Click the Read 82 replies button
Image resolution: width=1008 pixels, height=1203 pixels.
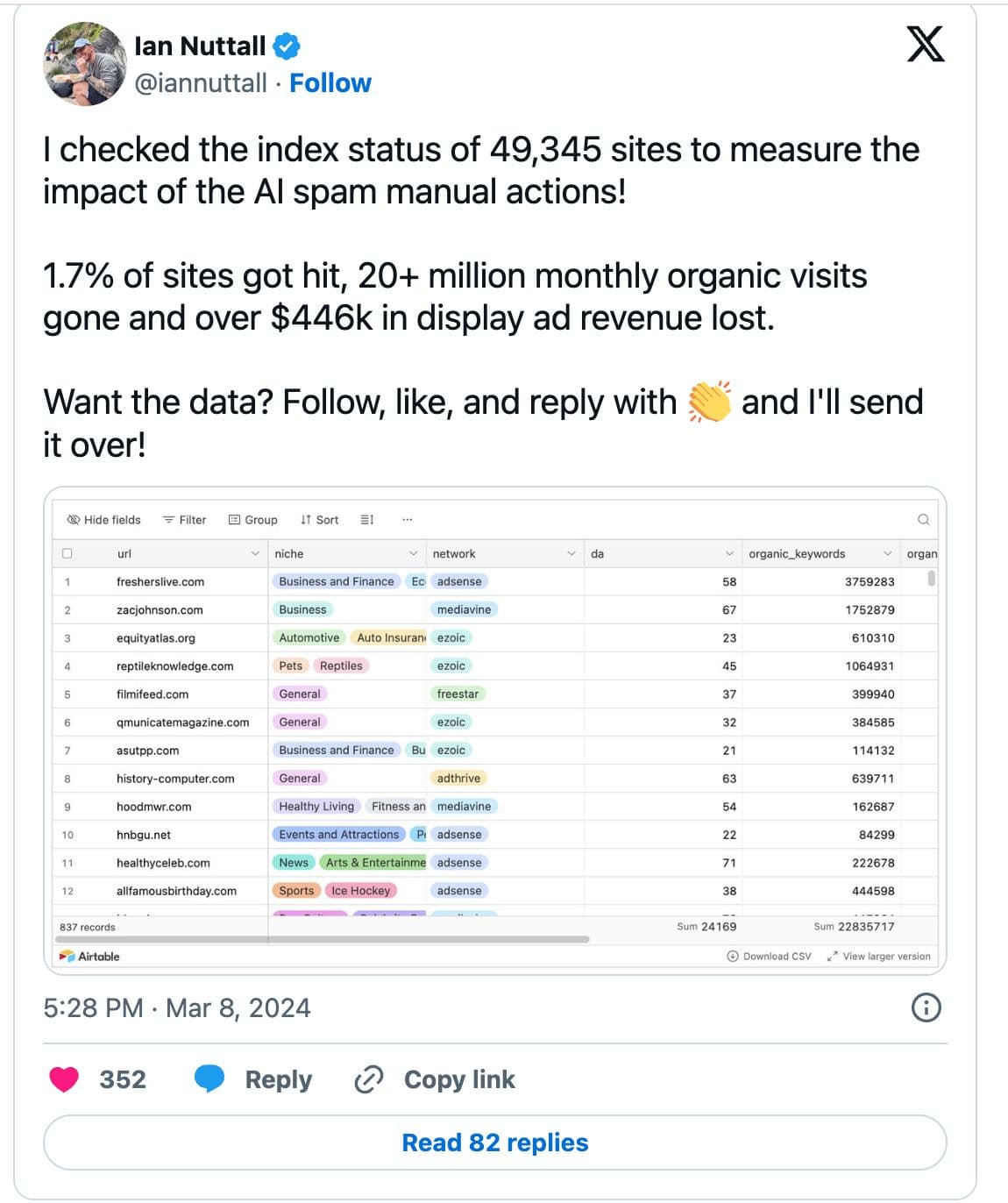pyautogui.click(x=495, y=1142)
